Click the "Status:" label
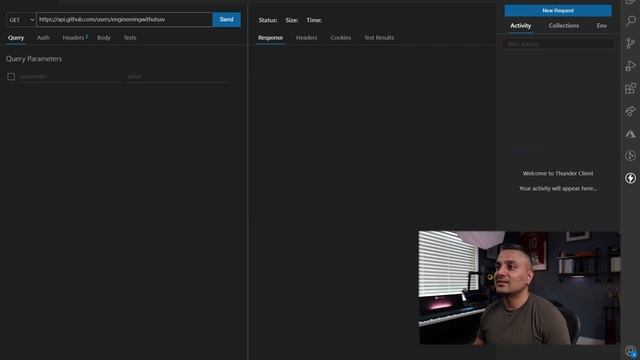Image resolution: width=640 pixels, height=360 pixels. click(268, 20)
